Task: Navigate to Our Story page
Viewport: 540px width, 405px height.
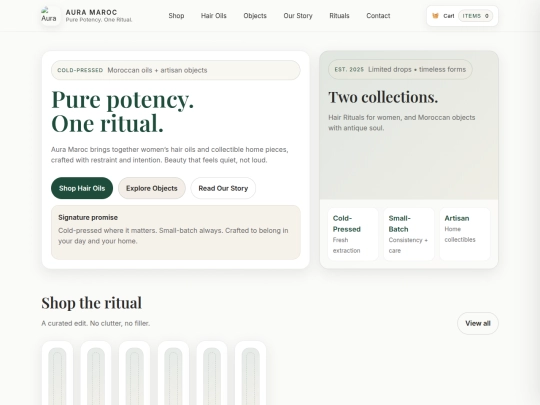Action: tap(298, 16)
